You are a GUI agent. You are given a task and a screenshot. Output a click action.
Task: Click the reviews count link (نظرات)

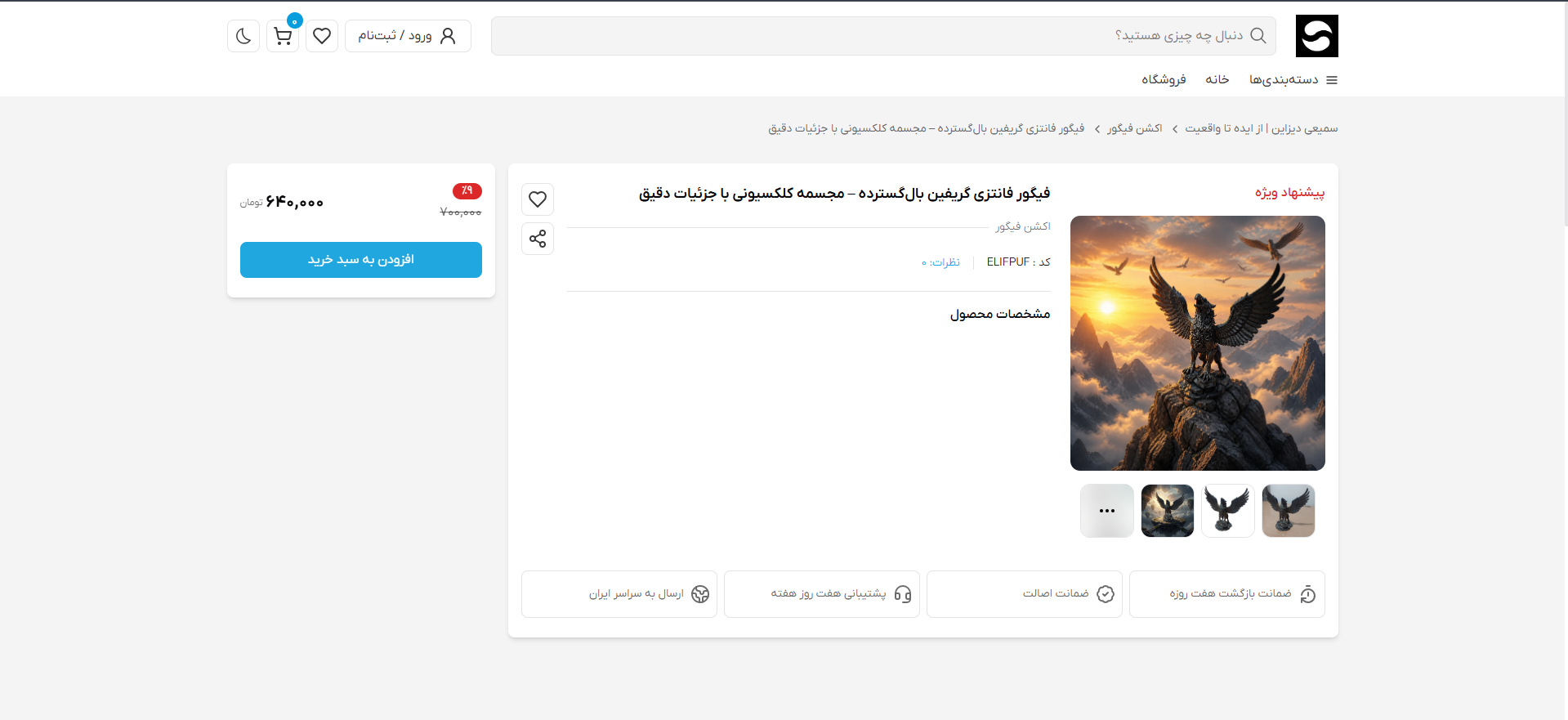coord(940,262)
